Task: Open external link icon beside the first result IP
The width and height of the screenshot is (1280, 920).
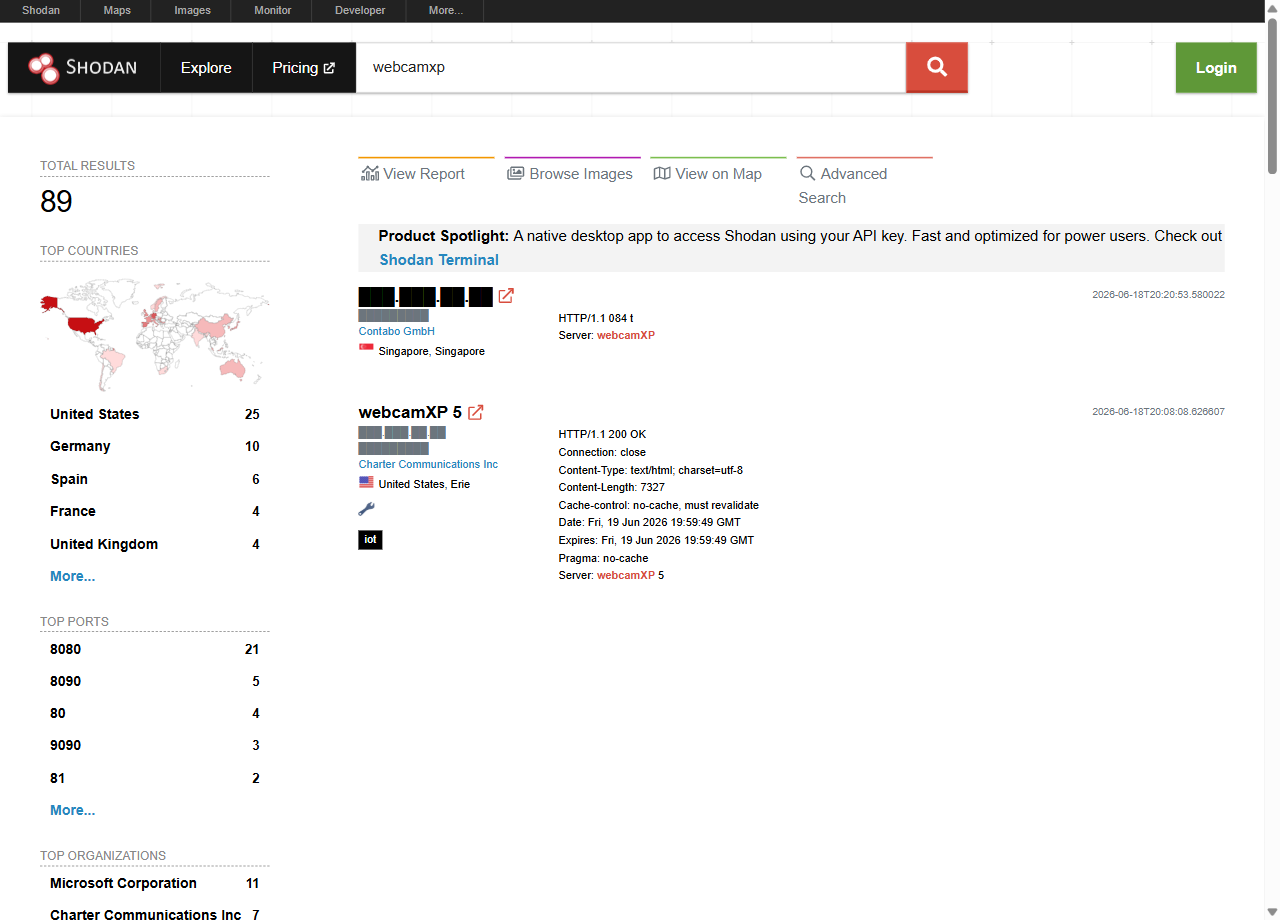Action: pos(506,296)
